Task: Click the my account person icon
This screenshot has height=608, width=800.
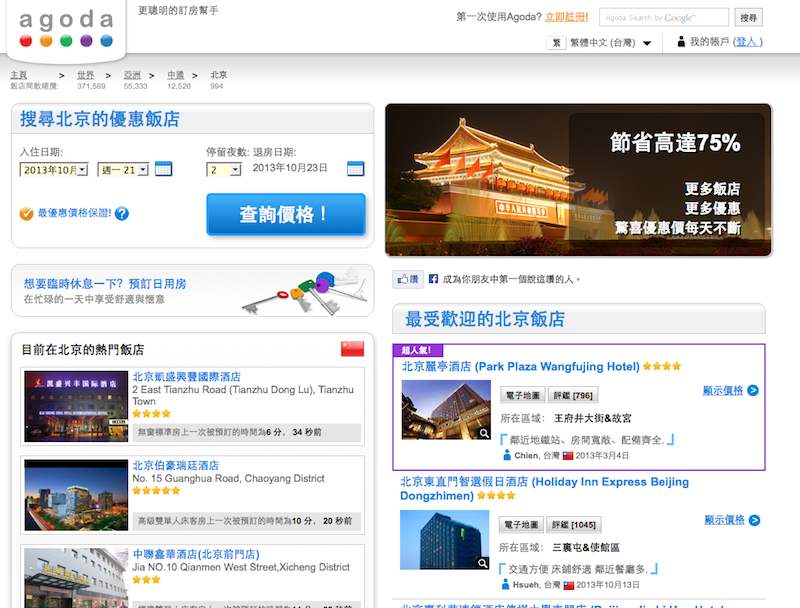Action: (681, 42)
